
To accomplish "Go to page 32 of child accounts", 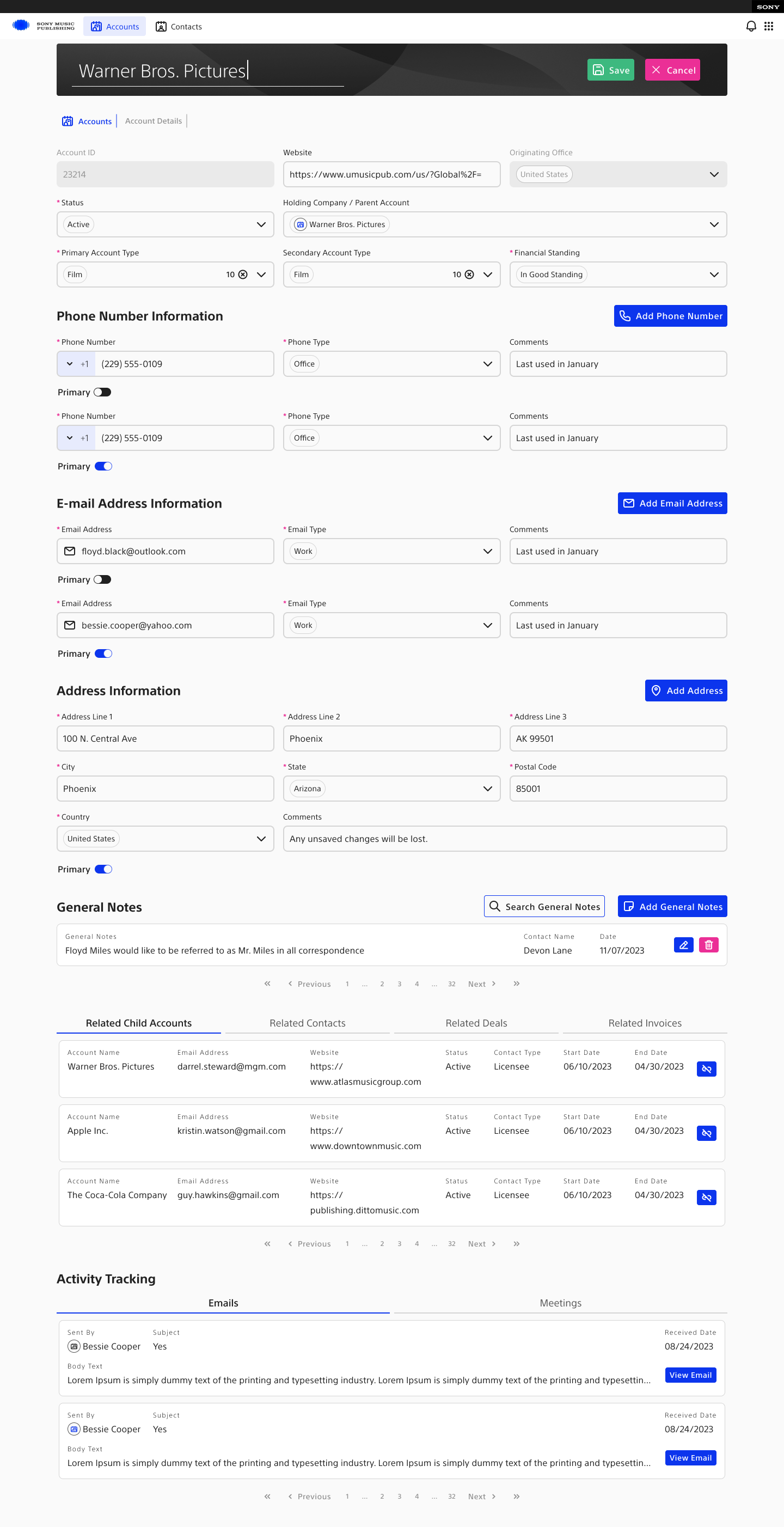I will tap(451, 1244).
